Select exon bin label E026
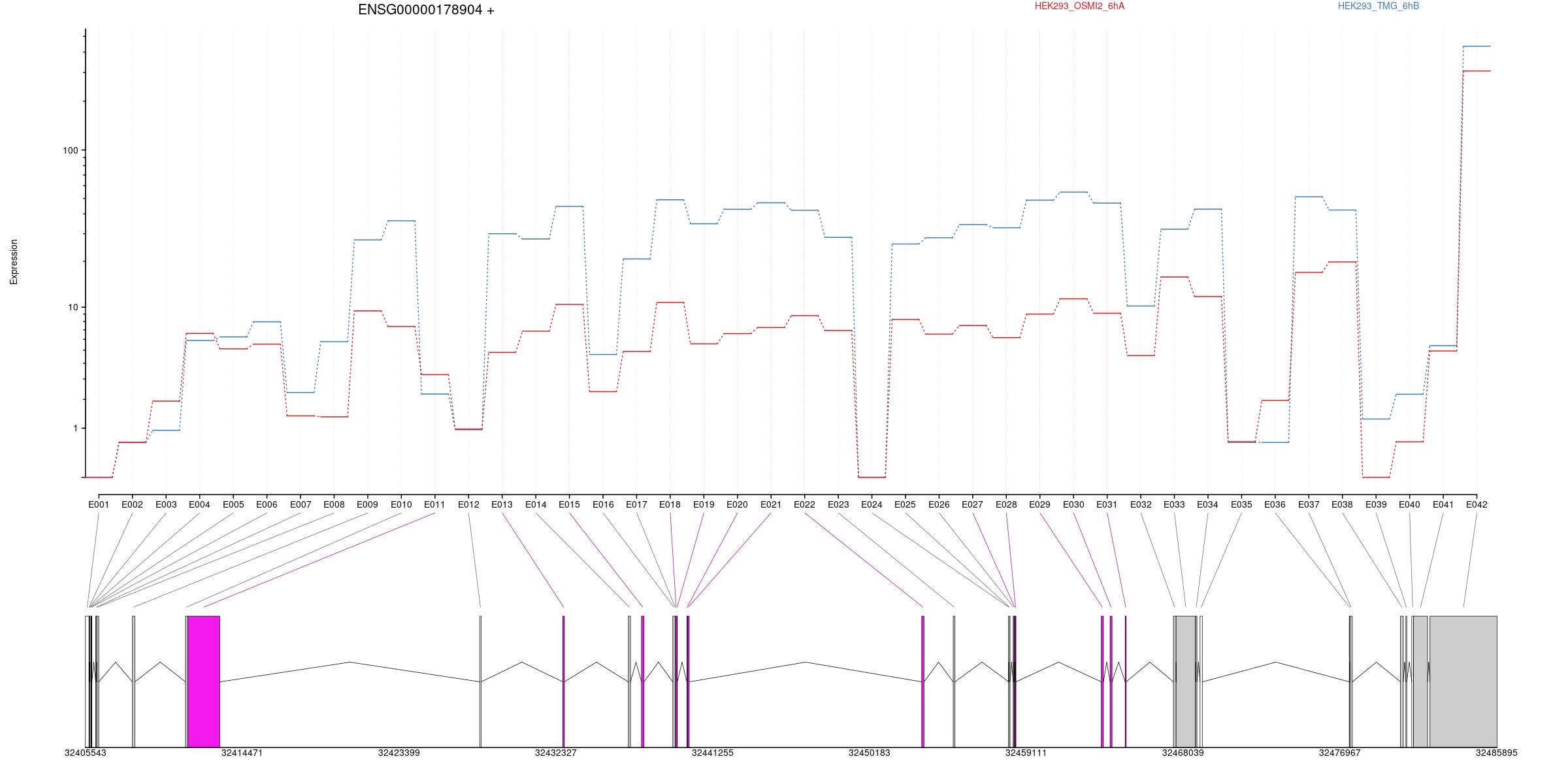Screen dimensions: 1568x784 click(939, 504)
